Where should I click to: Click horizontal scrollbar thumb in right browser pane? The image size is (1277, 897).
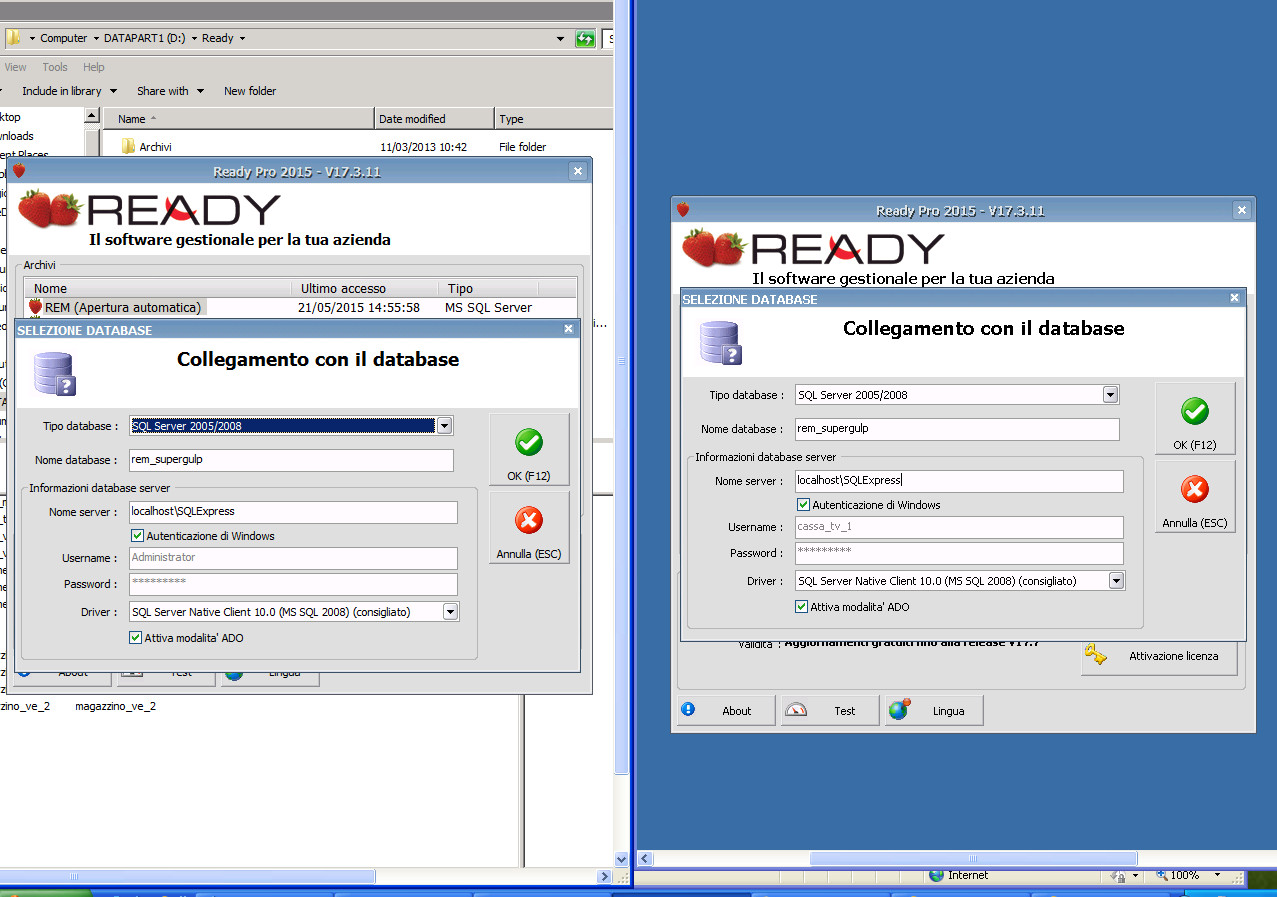point(973,858)
